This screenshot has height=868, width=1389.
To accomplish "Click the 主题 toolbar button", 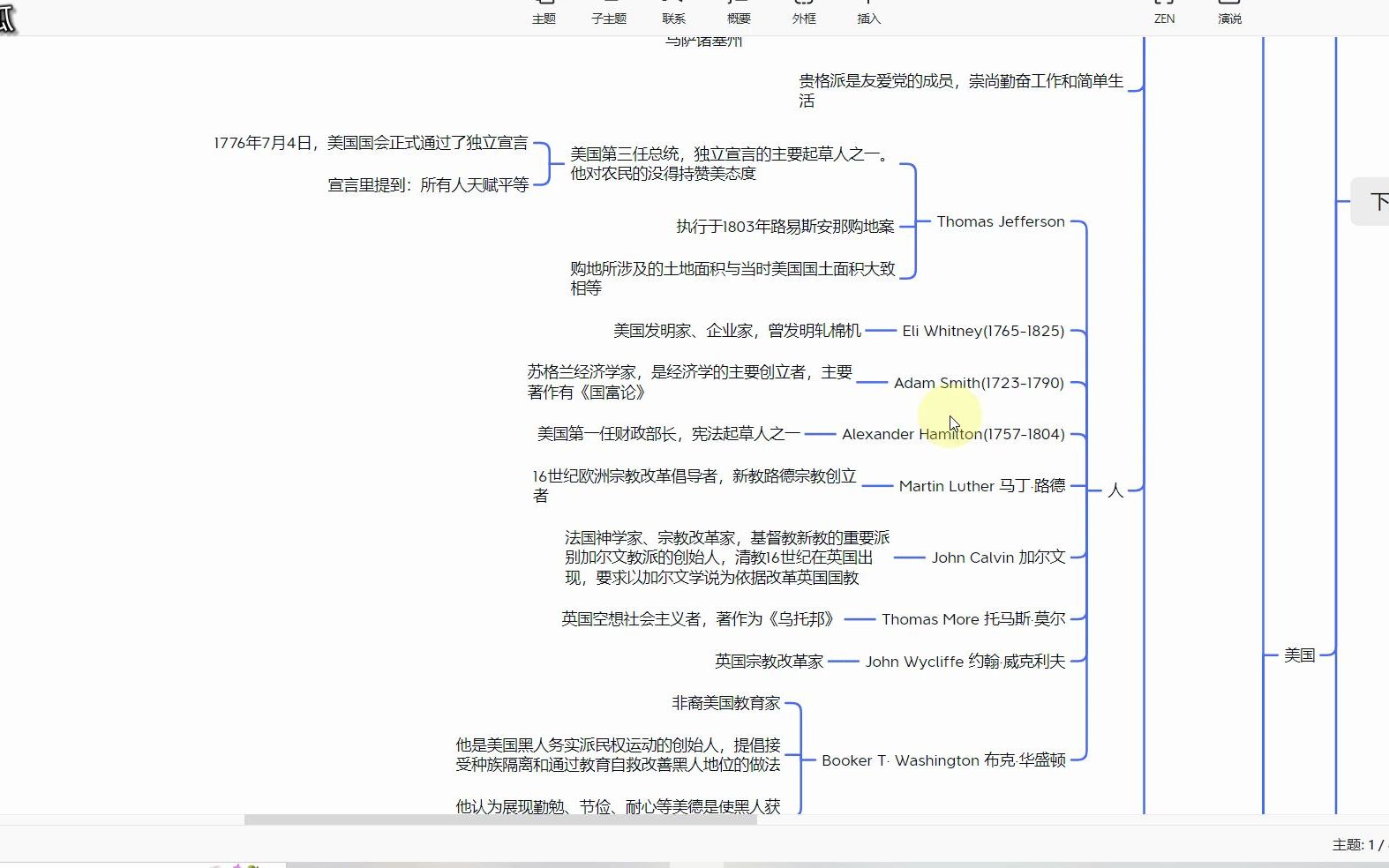I will tap(544, 12).
